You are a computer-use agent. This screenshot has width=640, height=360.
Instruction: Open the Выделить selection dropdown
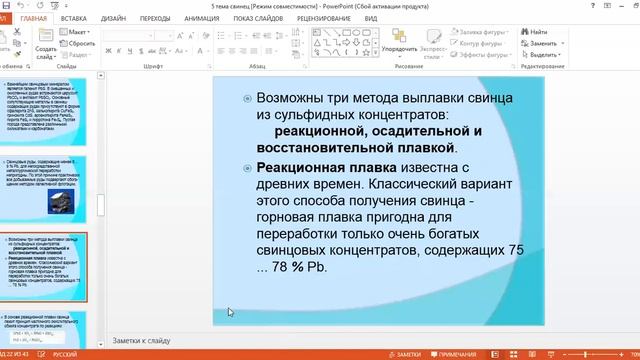coord(541,55)
